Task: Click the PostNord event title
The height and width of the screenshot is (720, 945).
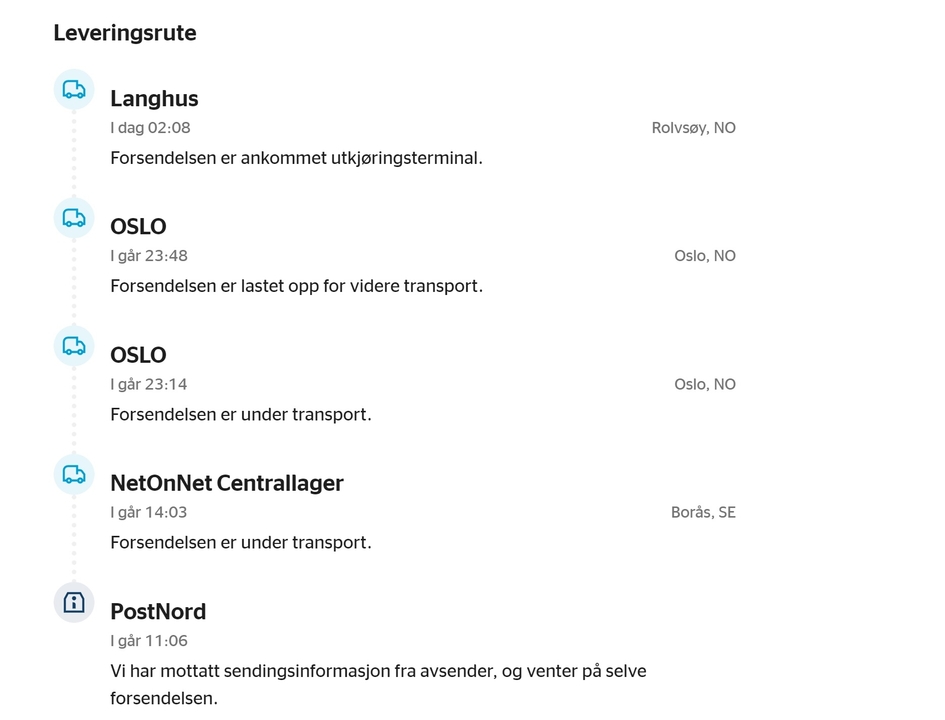Action: tap(158, 612)
